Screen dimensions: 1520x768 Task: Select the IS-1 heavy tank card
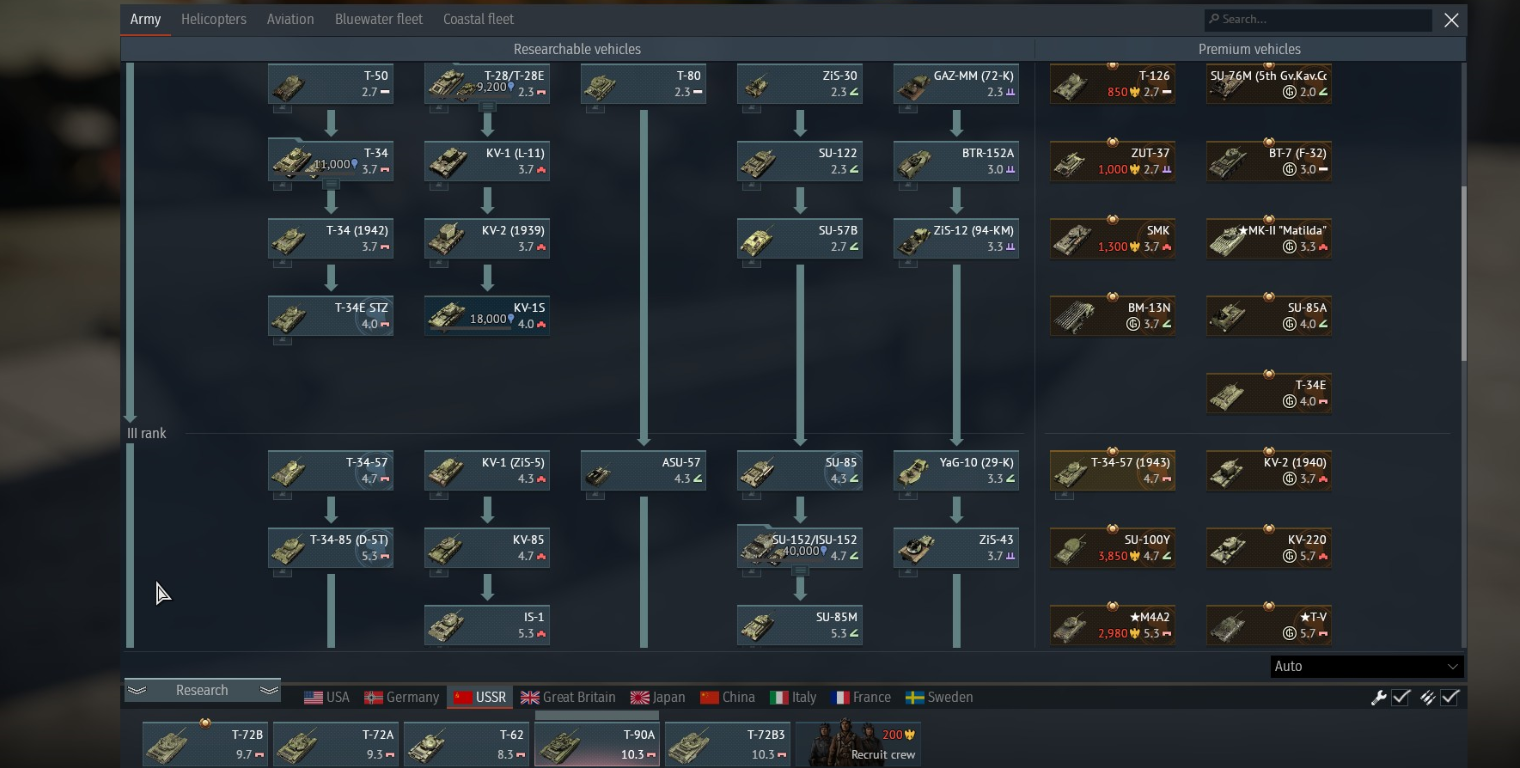click(487, 625)
